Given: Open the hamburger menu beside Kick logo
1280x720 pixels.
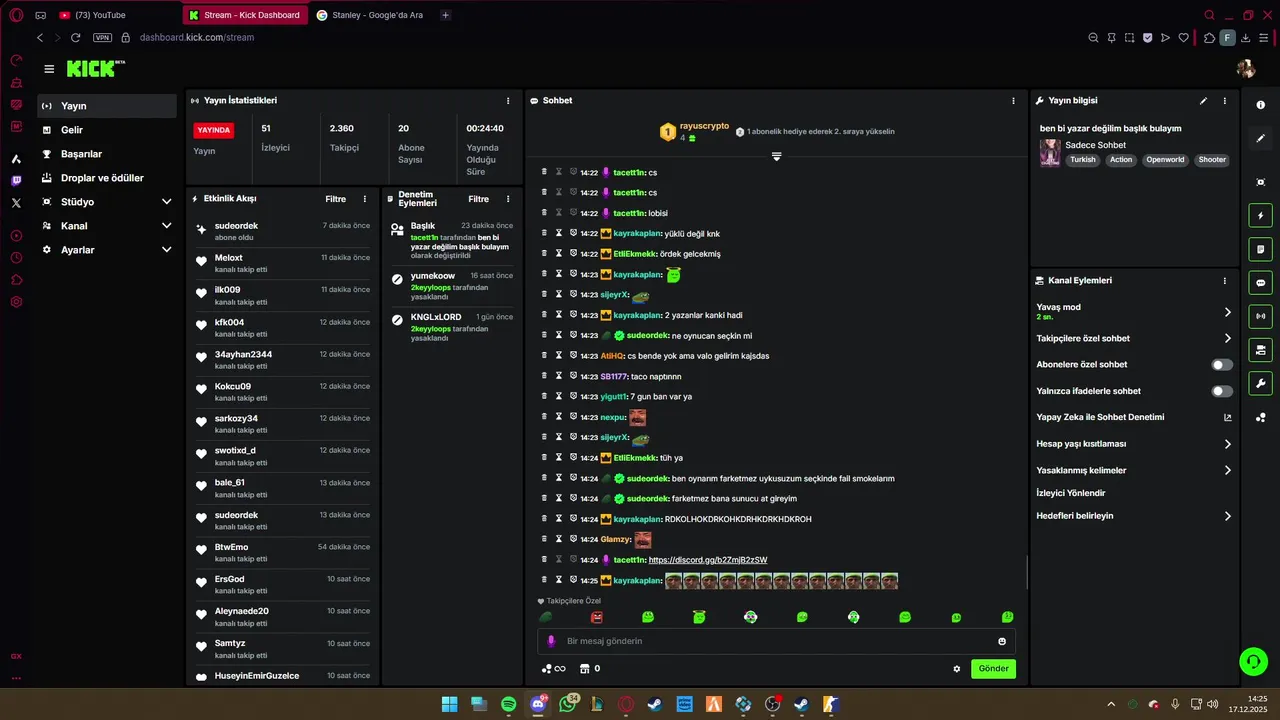Looking at the screenshot, I should (x=49, y=69).
